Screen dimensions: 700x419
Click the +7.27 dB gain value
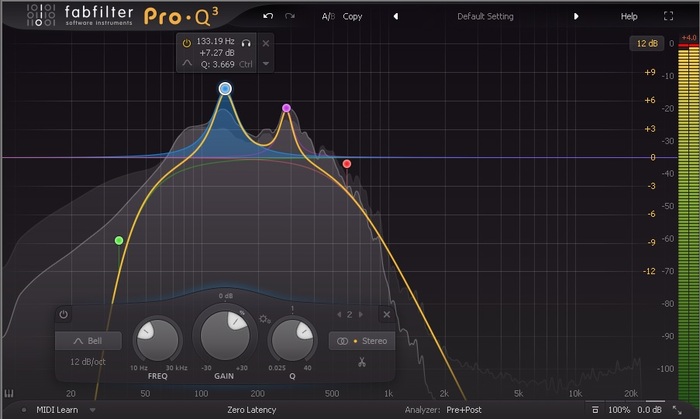217,53
